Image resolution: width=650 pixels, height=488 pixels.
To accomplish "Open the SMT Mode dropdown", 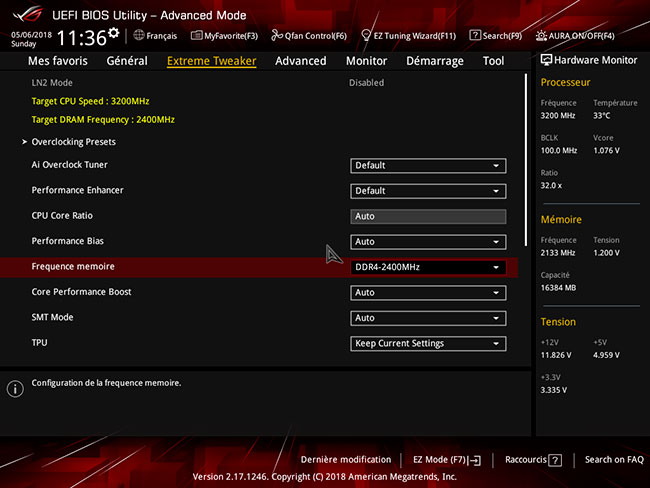I will 428,318.
